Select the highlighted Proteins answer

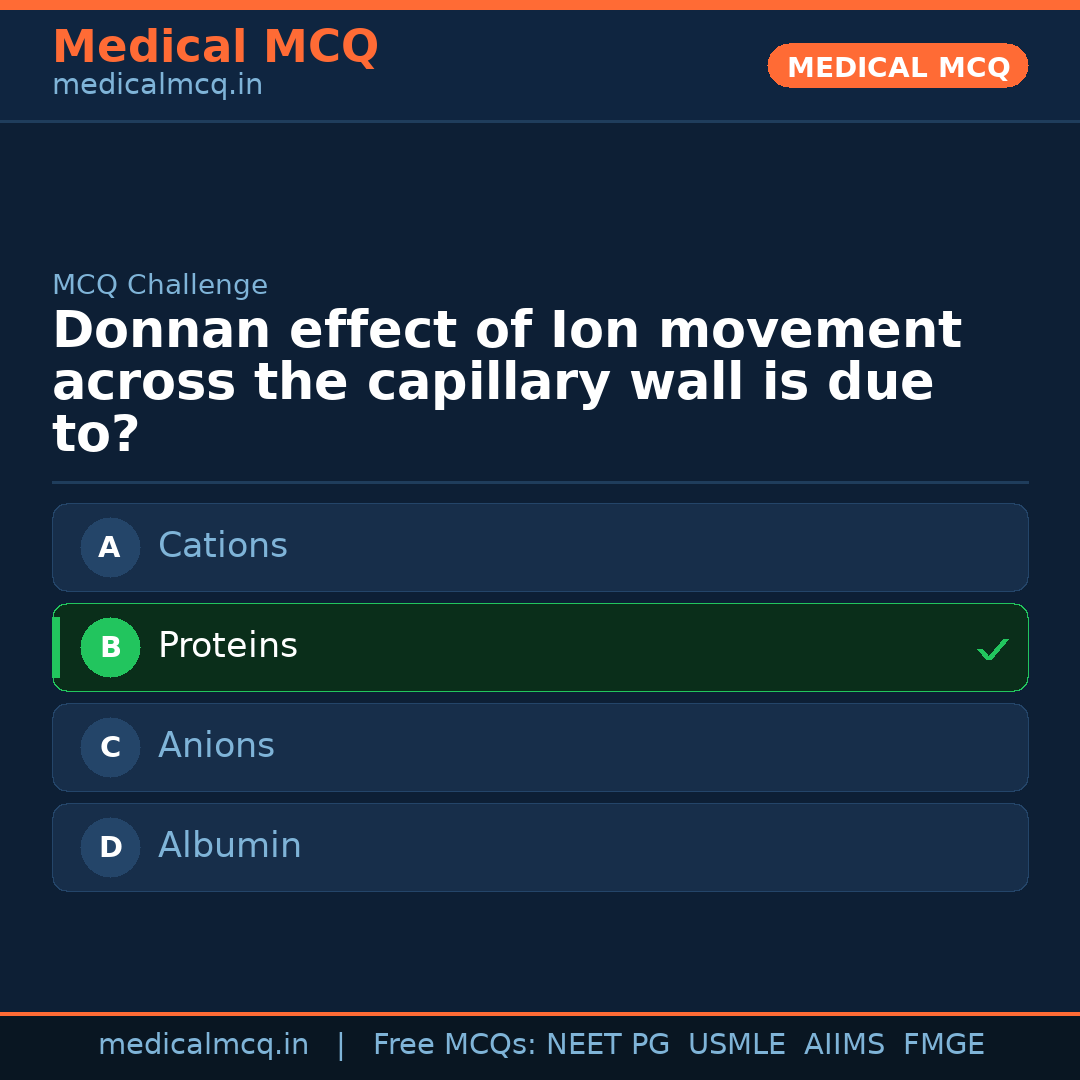[540, 647]
